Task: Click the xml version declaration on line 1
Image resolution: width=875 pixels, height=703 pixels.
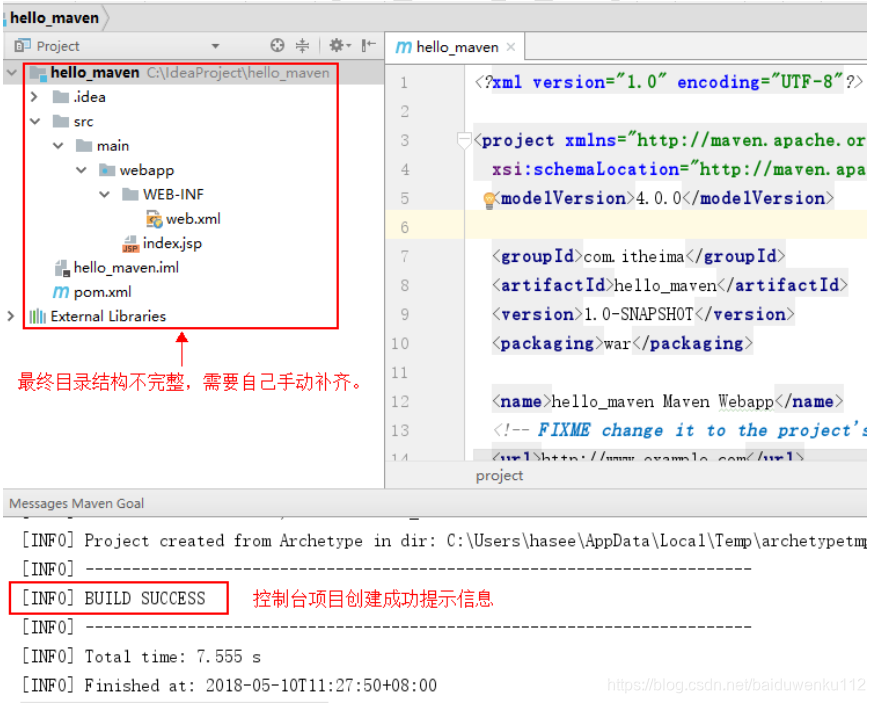Action: (x=669, y=82)
